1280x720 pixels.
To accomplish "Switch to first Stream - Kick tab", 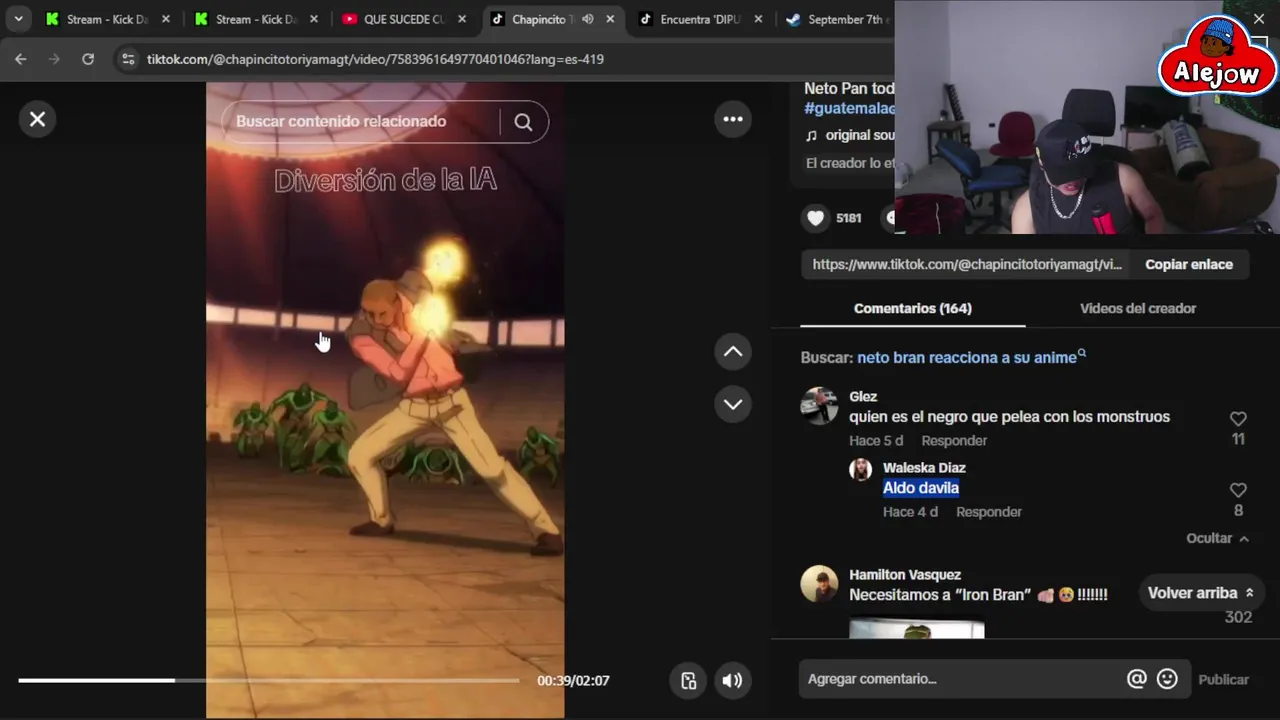I will click(x=107, y=19).
